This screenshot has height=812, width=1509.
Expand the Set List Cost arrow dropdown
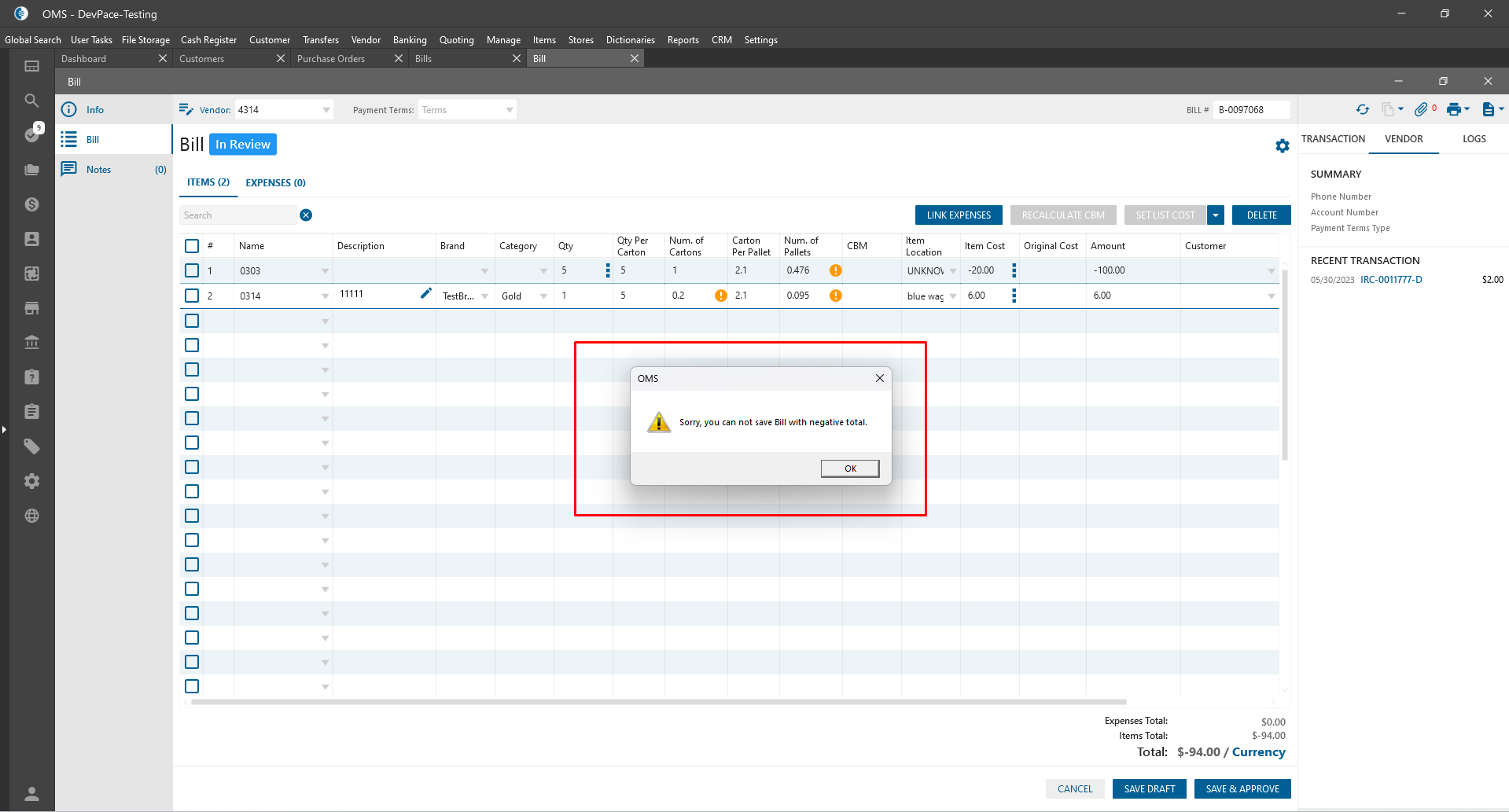pyautogui.click(x=1216, y=215)
